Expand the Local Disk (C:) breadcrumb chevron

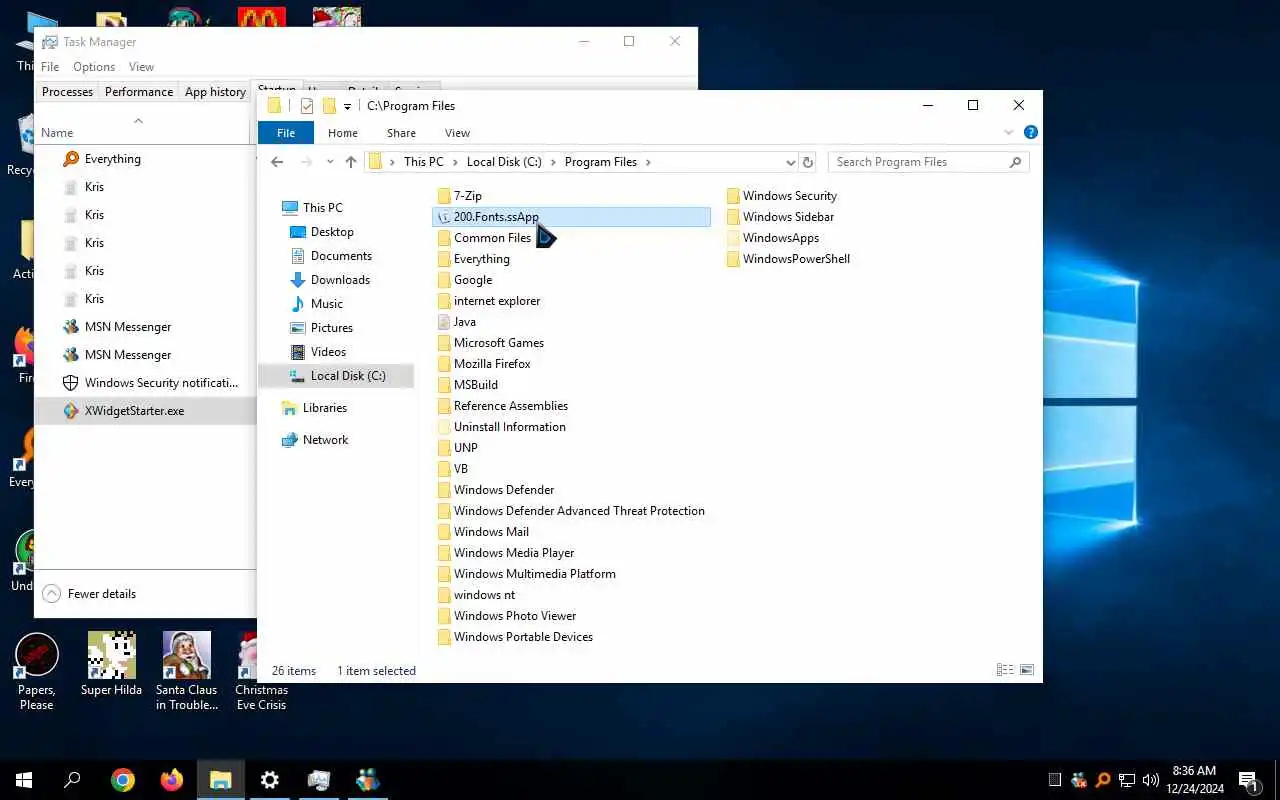point(553,162)
